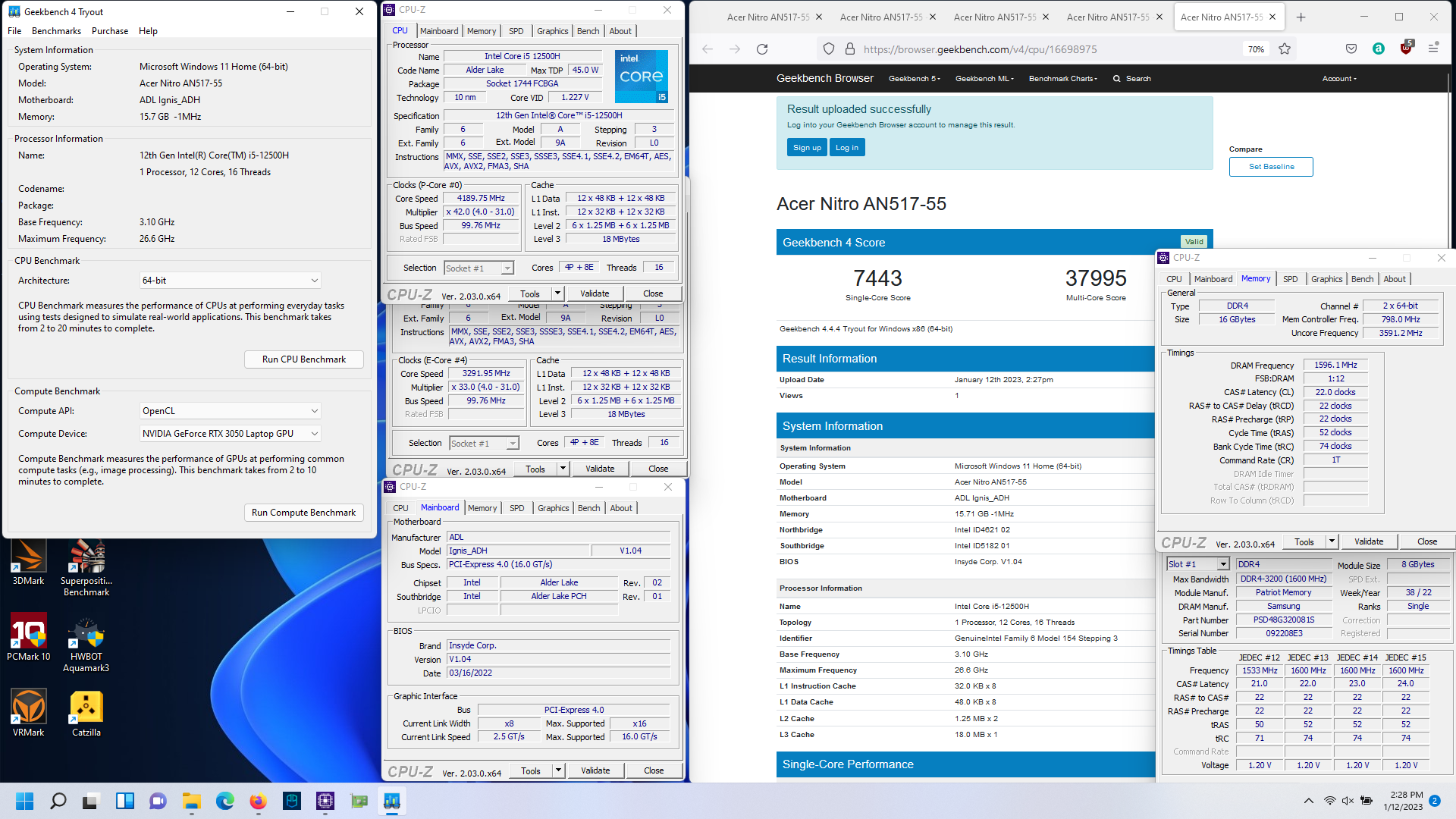This screenshot has height=819, width=1456.
Task: Click the 70% zoom indicator in address bar
Action: tap(1256, 49)
